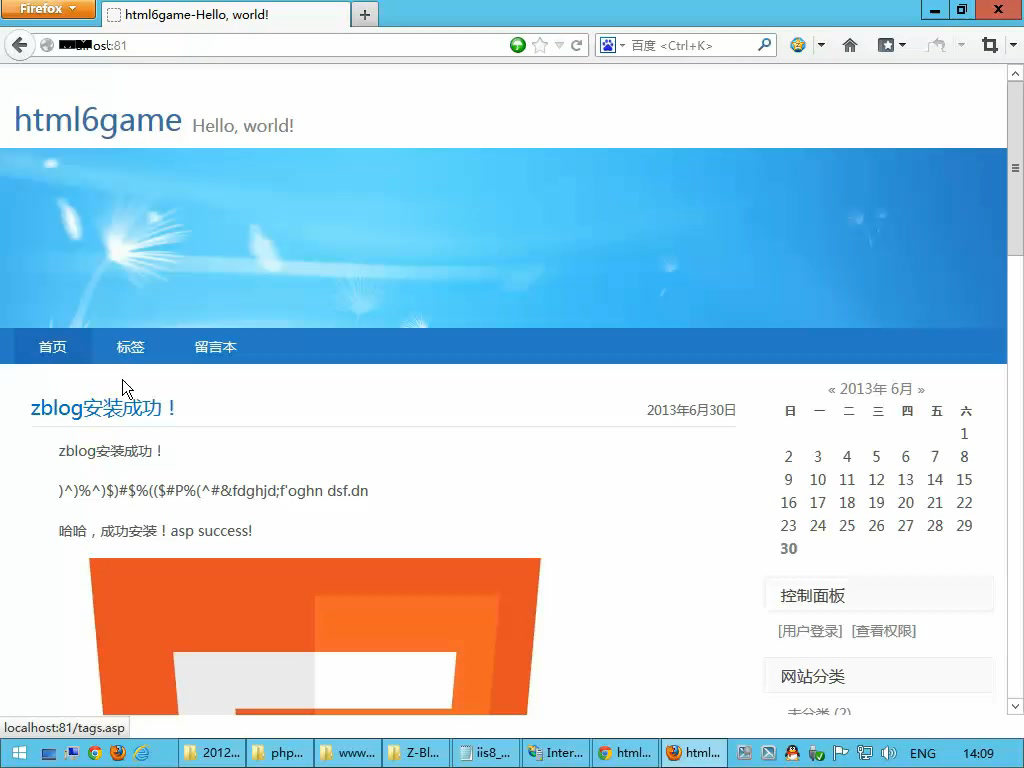Reload the page with refresh icon
Viewport: 1024px width, 768px height.
tap(577, 45)
